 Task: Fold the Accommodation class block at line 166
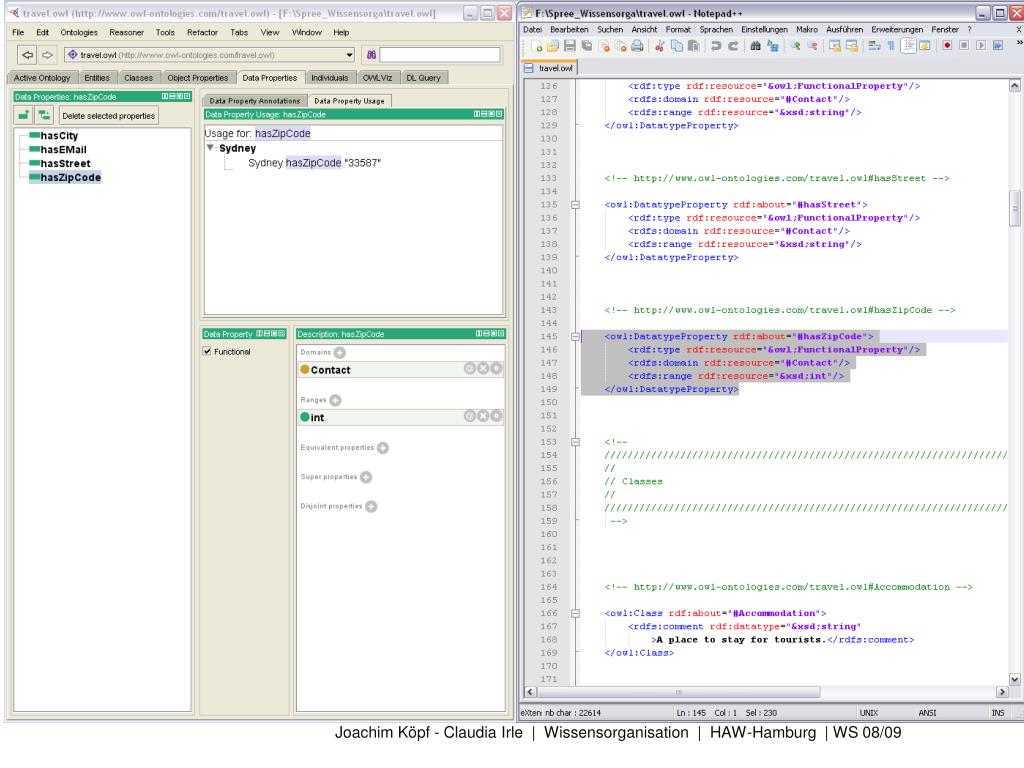[x=575, y=612]
